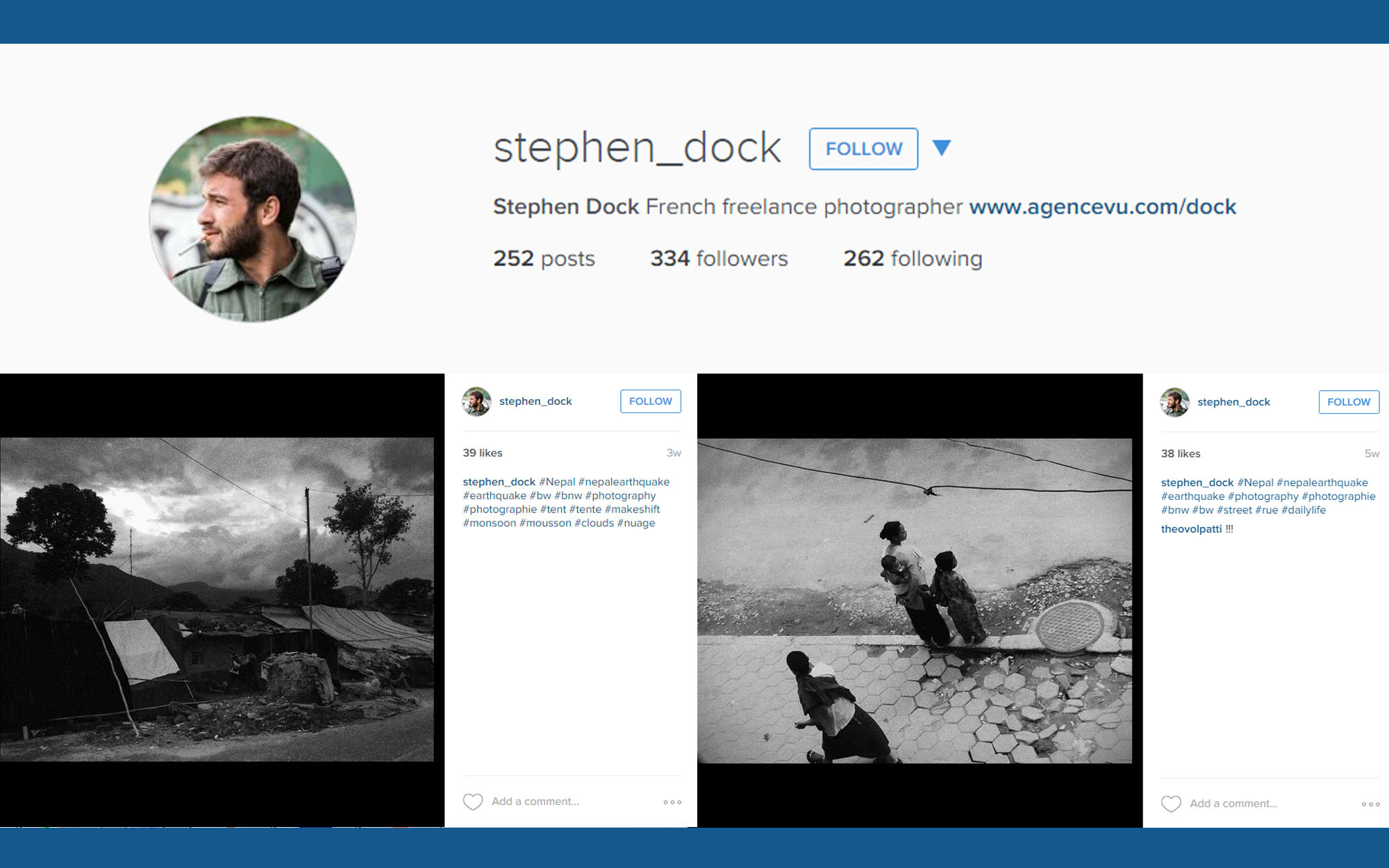Viewport: 1389px width, 868px height.
Task: Open the large stephen_dock profile picture
Action: [x=253, y=219]
